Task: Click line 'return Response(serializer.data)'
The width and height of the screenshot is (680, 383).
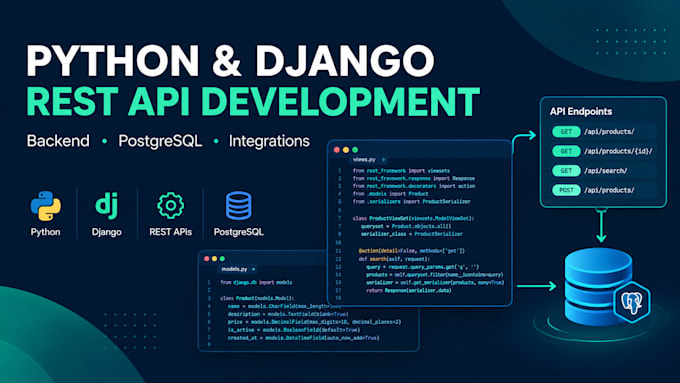Action: (x=409, y=291)
